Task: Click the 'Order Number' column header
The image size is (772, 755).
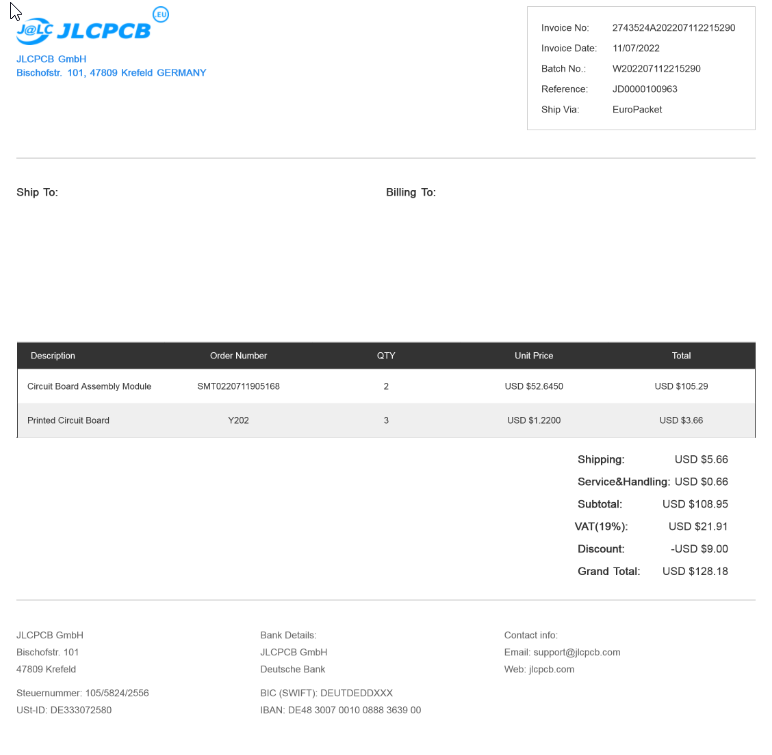Action: 238,356
